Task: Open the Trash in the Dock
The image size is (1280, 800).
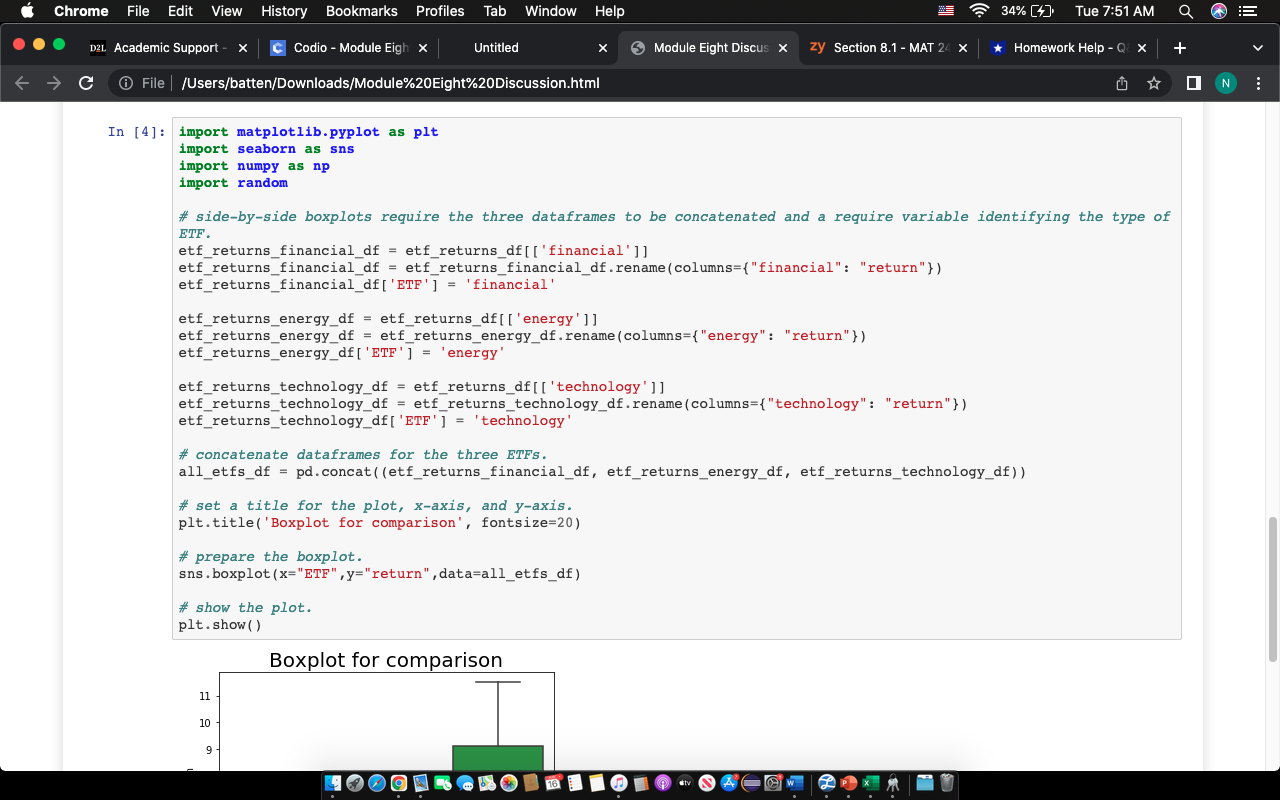Action: (x=945, y=784)
